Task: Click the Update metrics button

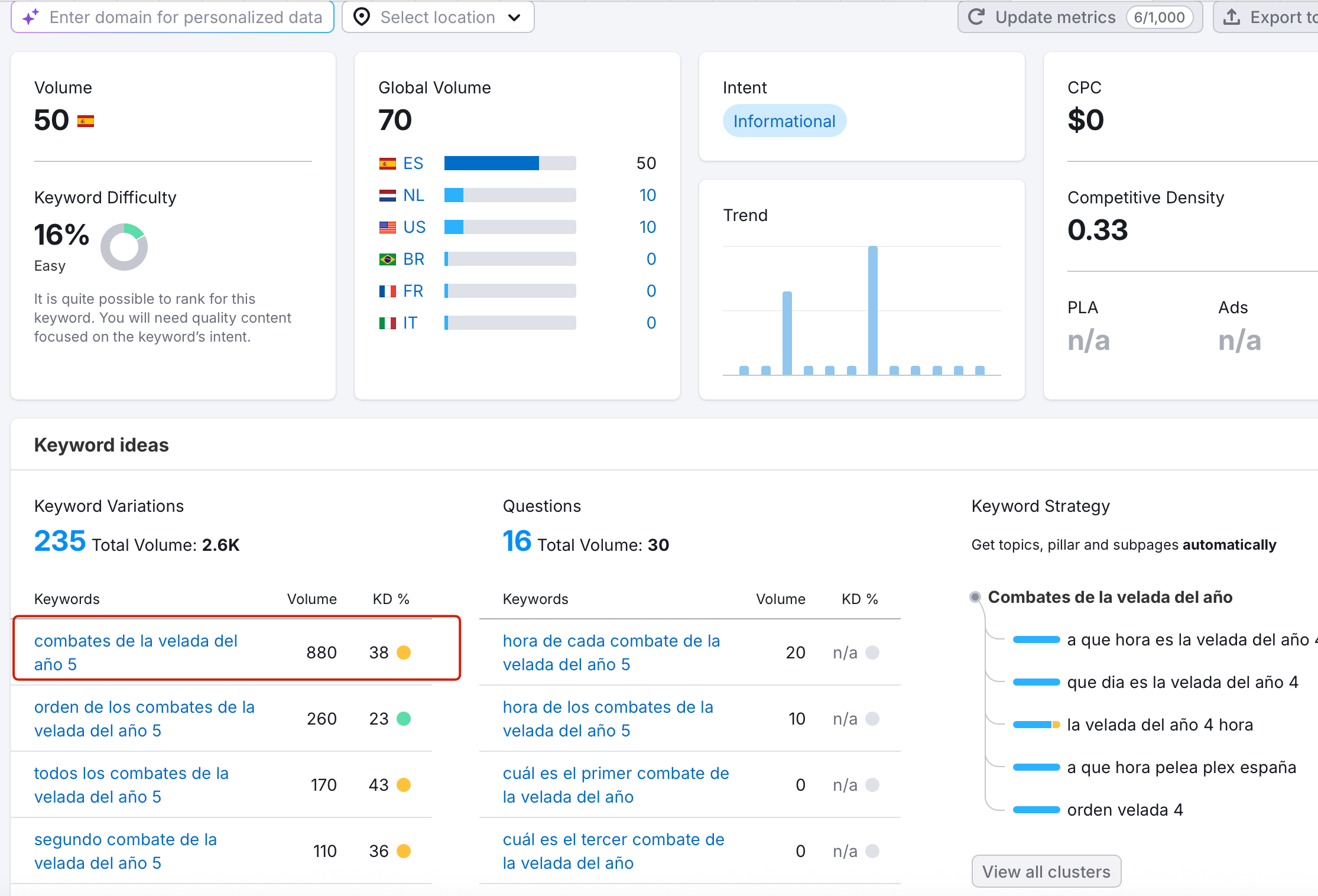Action: click(x=1055, y=17)
